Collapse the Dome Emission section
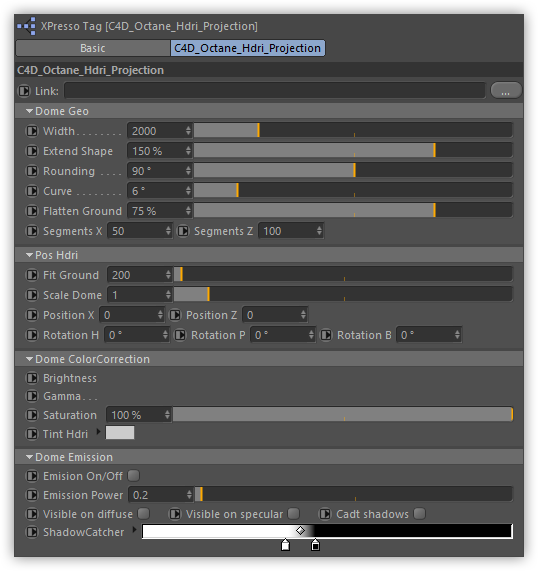 30,457
